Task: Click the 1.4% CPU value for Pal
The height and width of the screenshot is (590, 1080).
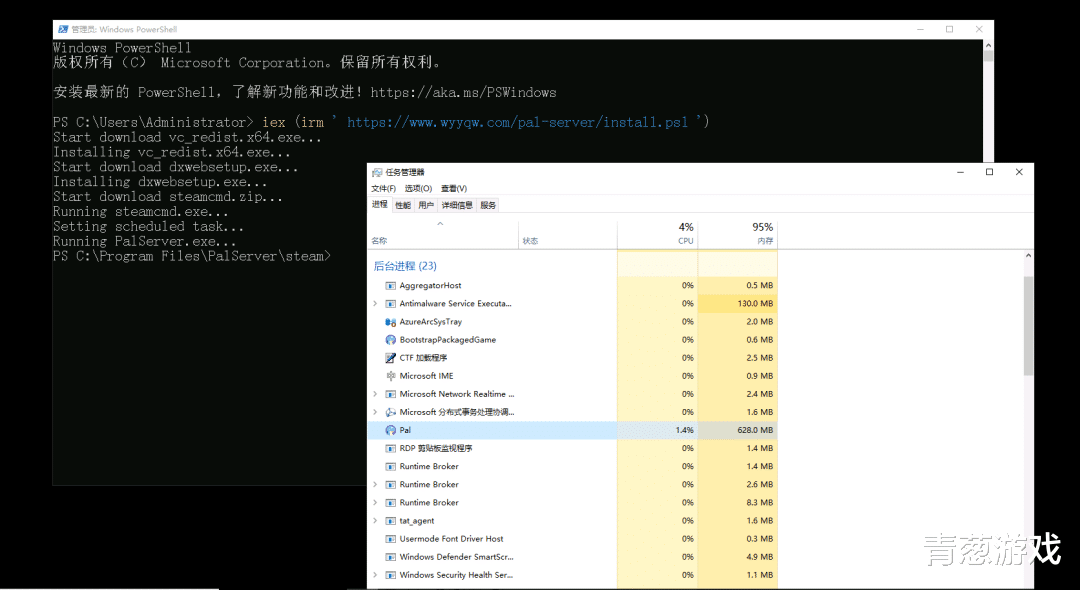Action: 685,430
